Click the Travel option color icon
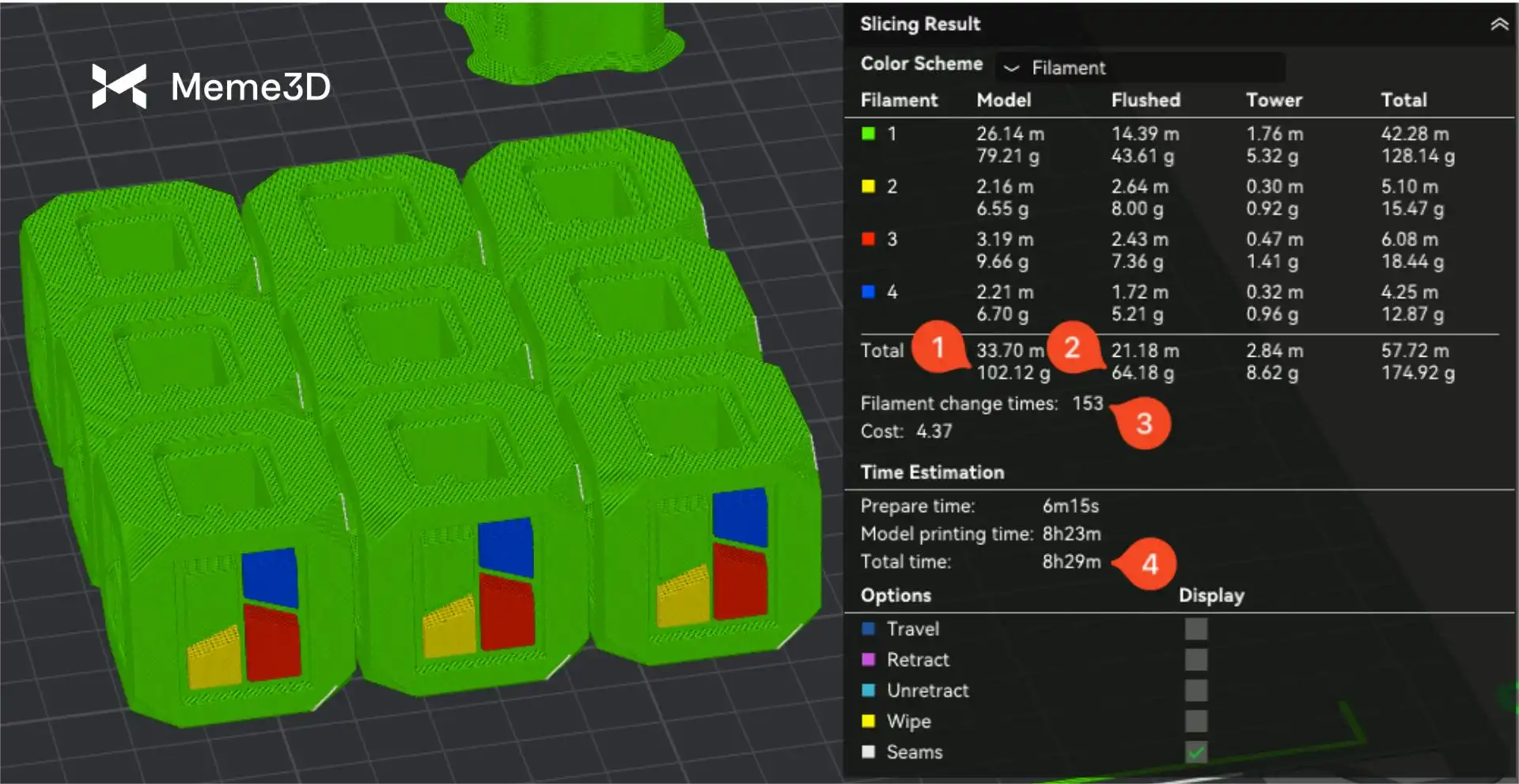The height and width of the screenshot is (784, 1519). point(868,629)
